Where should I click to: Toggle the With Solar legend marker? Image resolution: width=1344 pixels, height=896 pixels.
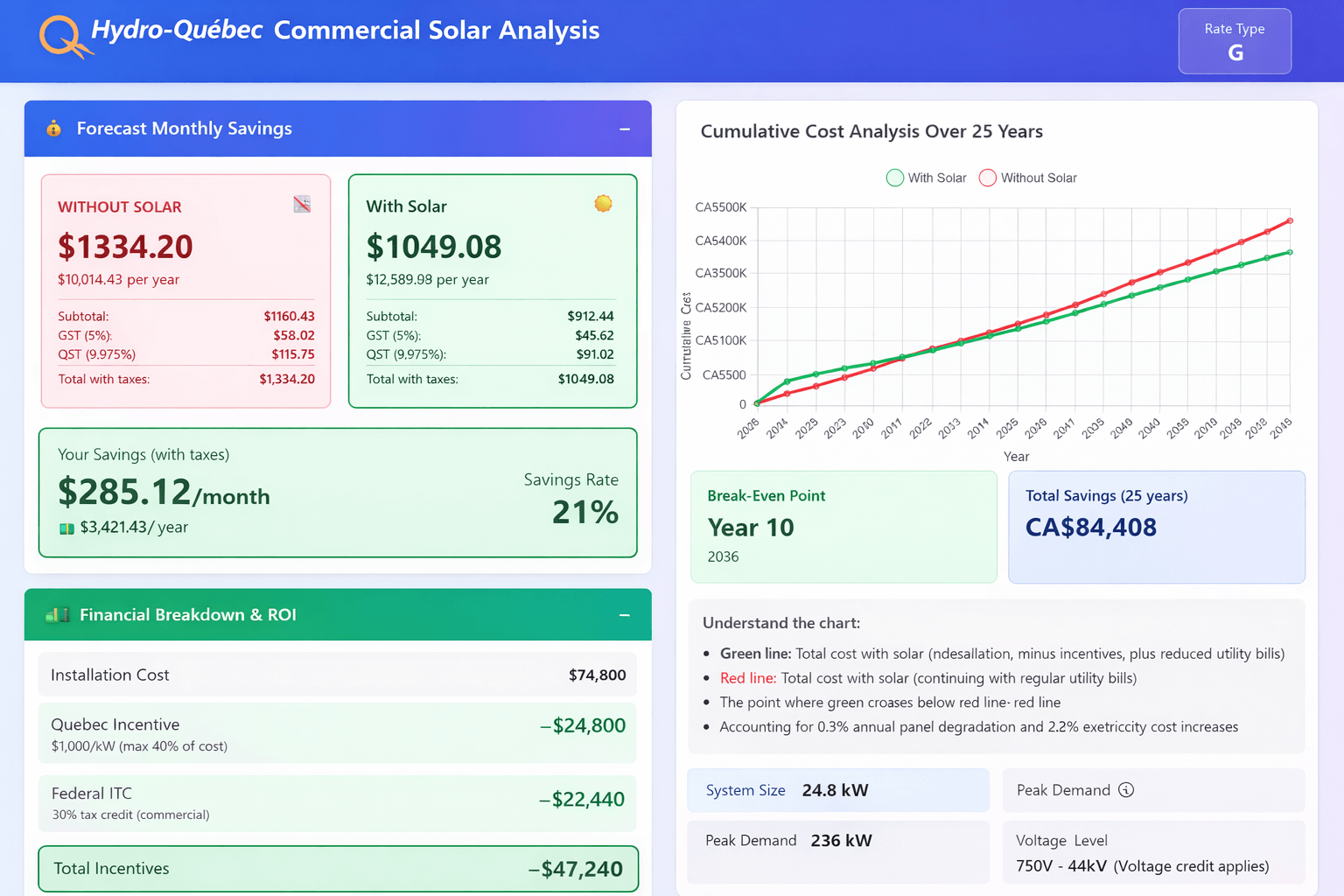click(x=894, y=178)
